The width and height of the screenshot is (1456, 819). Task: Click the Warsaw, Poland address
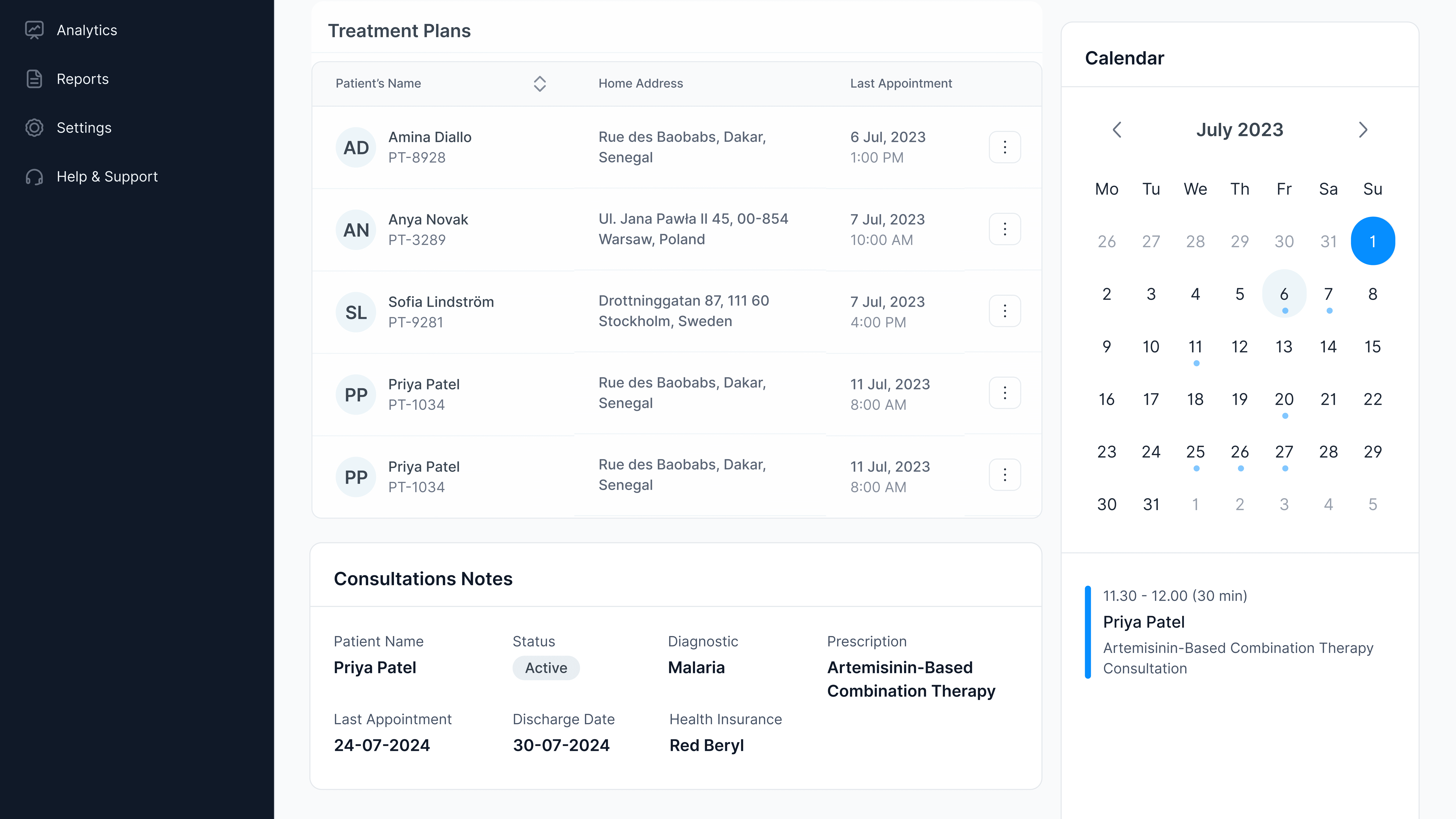coord(652,240)
